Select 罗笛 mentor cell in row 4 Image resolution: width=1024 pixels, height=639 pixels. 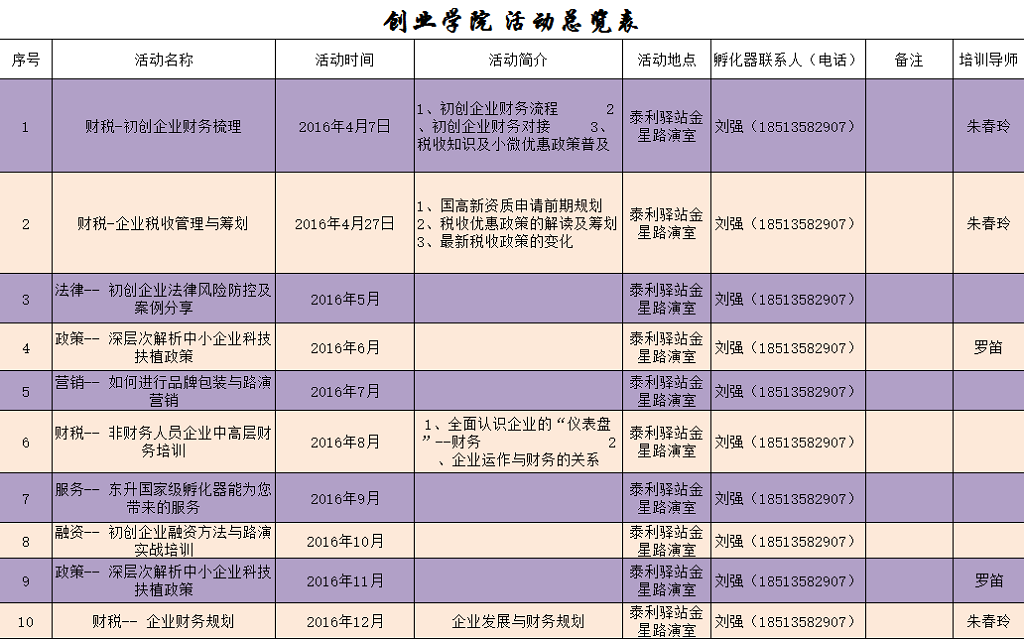tap(989, 347)
